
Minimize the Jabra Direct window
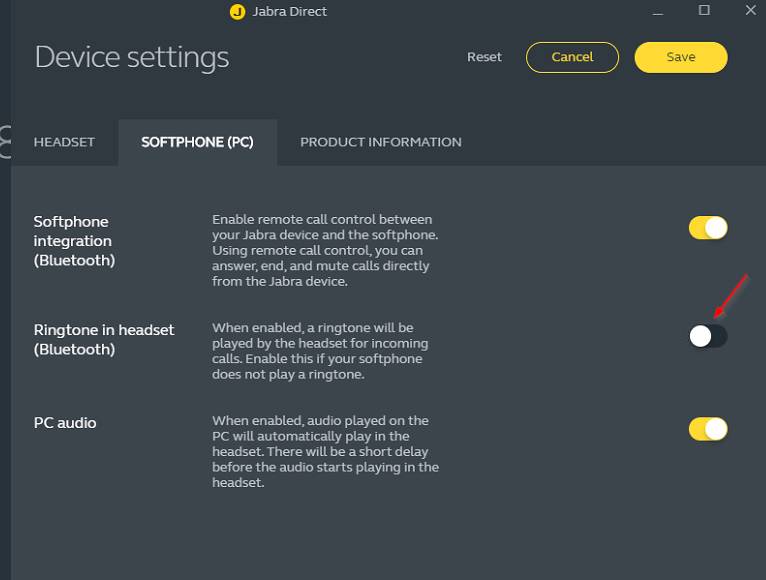tap(658, 12)
